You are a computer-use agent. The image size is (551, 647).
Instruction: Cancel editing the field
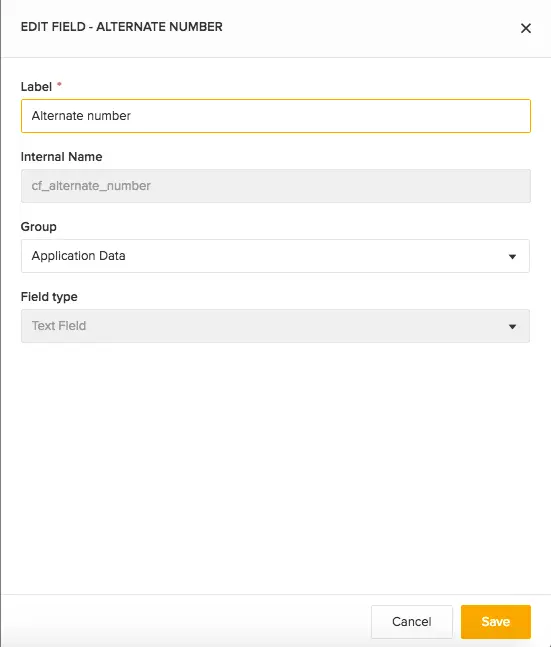coord(411,621)
